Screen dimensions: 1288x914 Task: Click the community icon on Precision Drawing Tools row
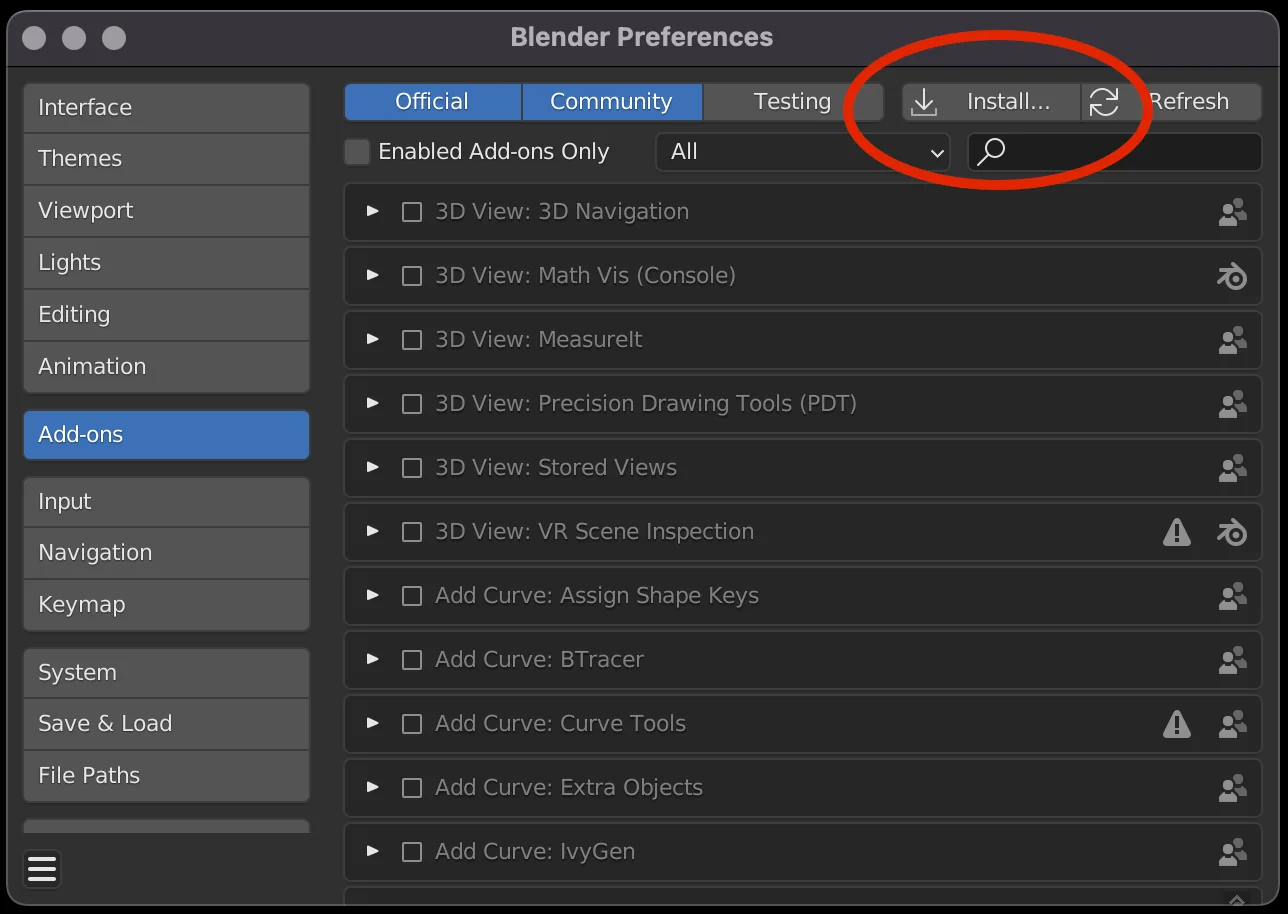[x=1232, y=404]
